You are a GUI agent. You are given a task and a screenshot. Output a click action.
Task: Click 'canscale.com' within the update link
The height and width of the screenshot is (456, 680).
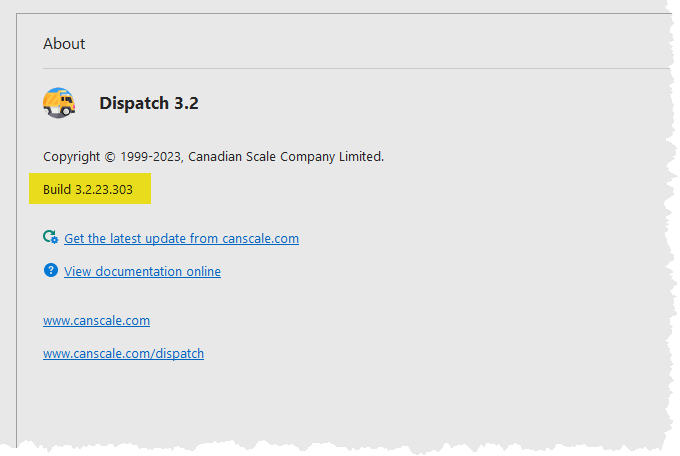click(261, 238)
